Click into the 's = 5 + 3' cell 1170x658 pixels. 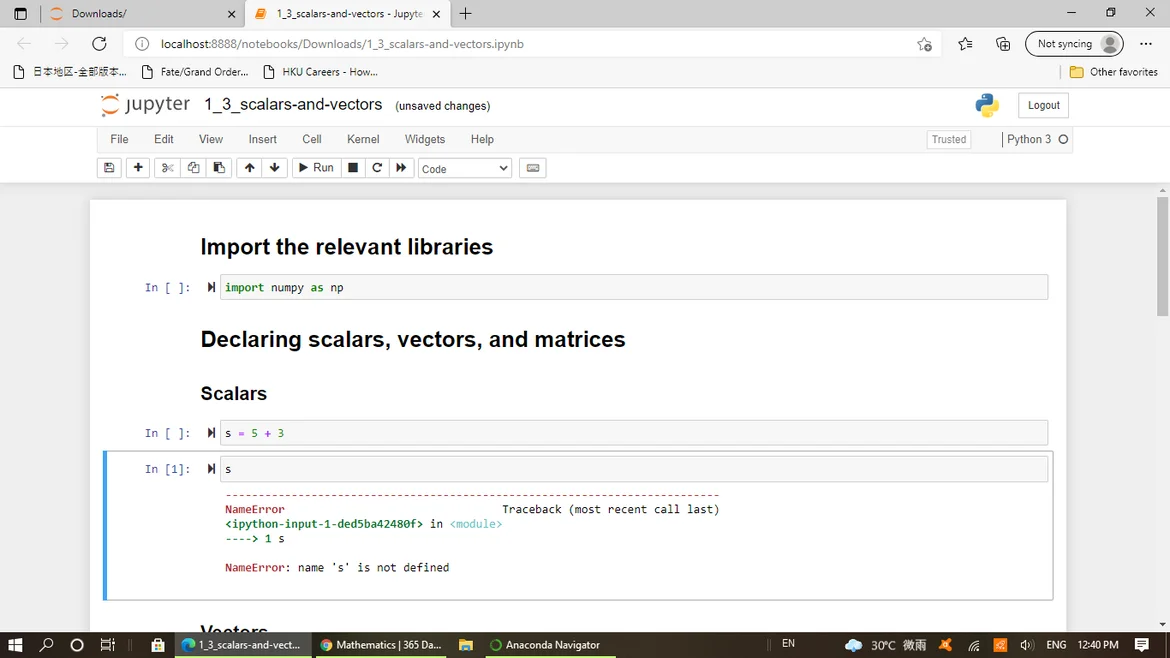tap(630, 433)
